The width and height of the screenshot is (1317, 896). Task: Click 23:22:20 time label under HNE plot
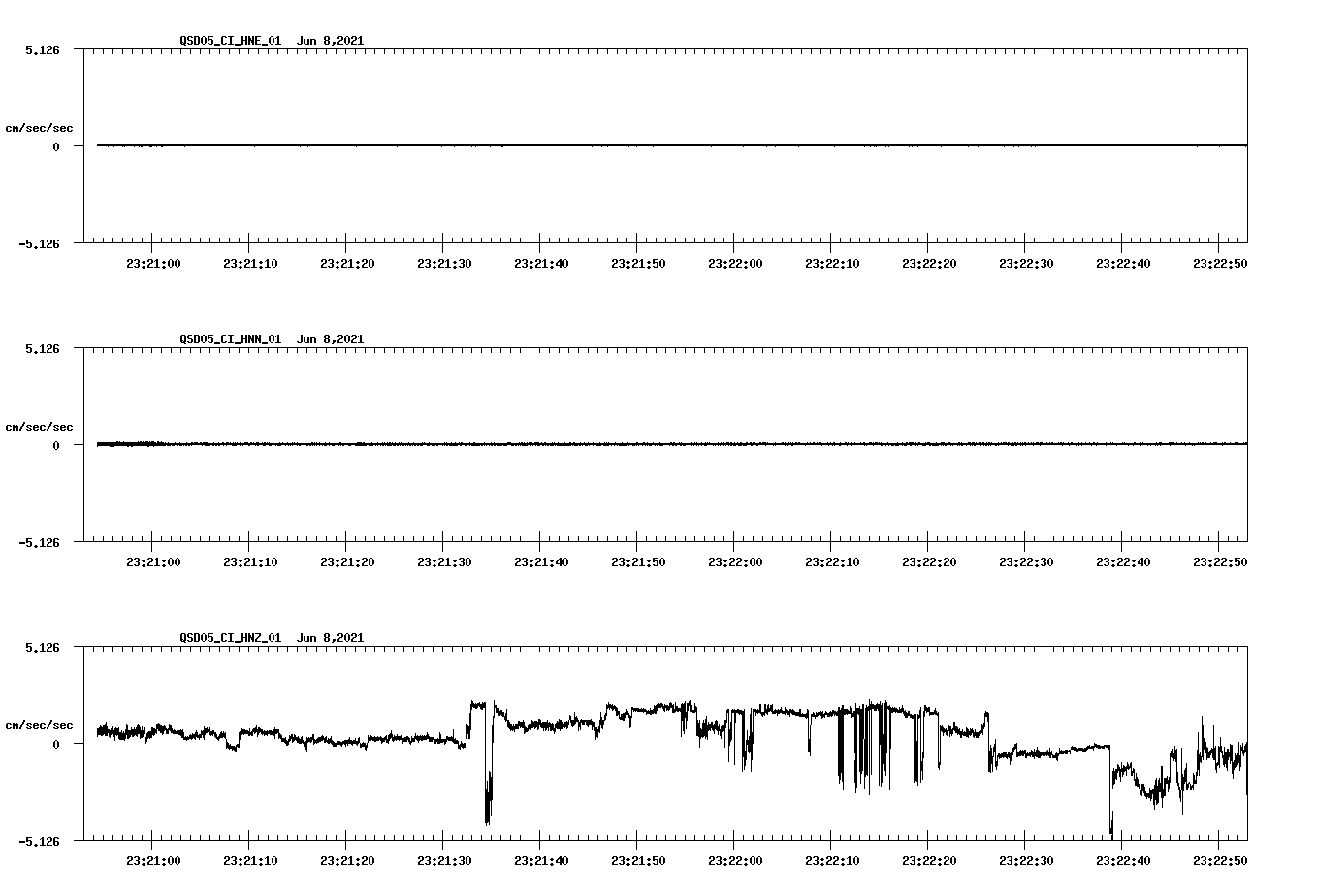[x=929, y=263]
